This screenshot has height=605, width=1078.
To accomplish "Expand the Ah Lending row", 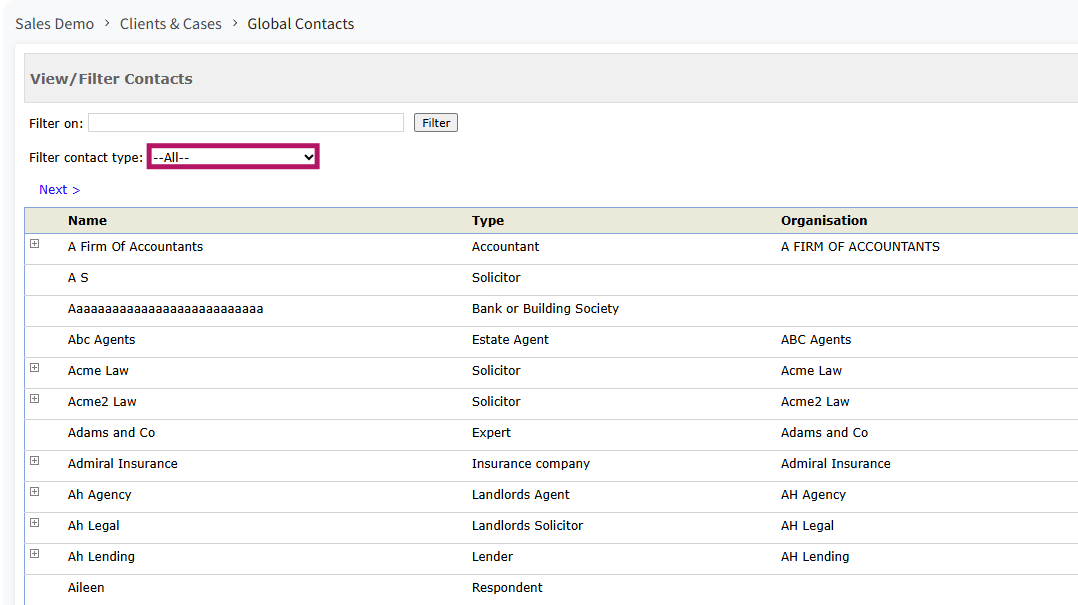I will (x=34, y=553).
